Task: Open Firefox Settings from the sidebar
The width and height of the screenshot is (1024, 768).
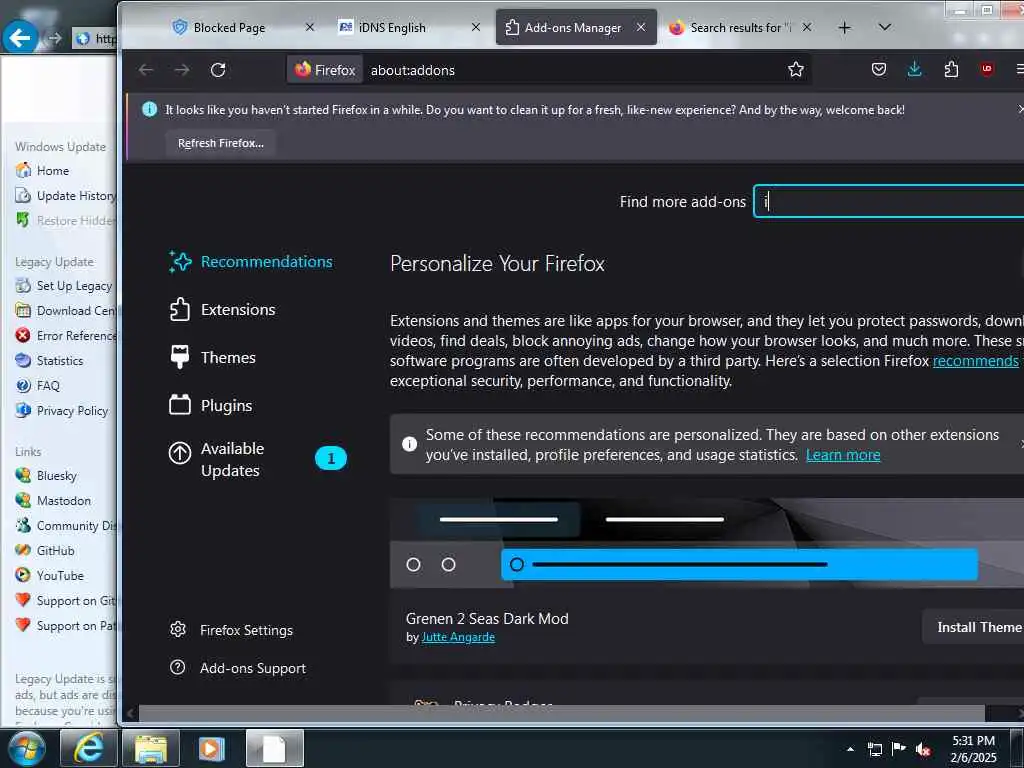Action: [x=231, y=630]
